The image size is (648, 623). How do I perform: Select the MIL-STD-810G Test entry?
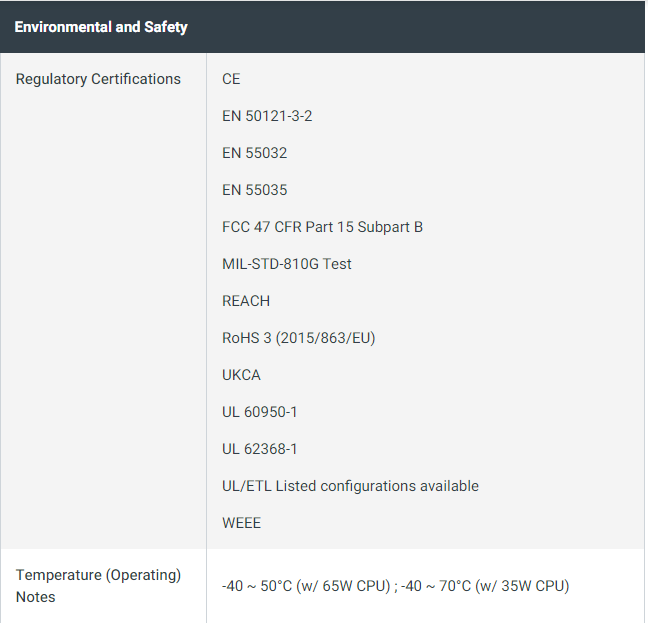click(287, 264)
